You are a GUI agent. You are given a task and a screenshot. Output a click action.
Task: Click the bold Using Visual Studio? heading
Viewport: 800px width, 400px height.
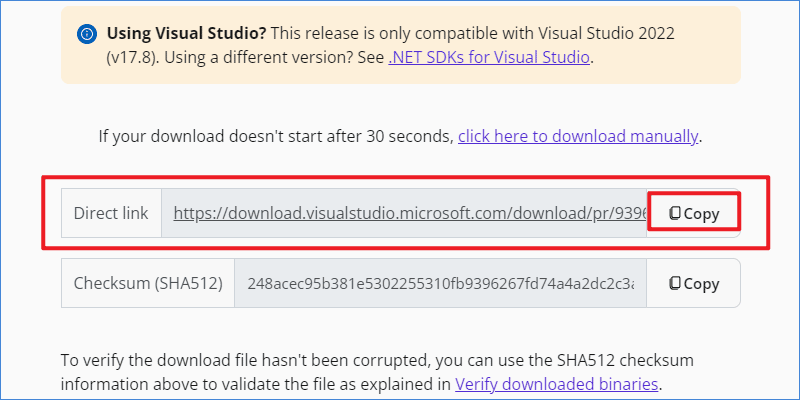[x=186, y=34]
